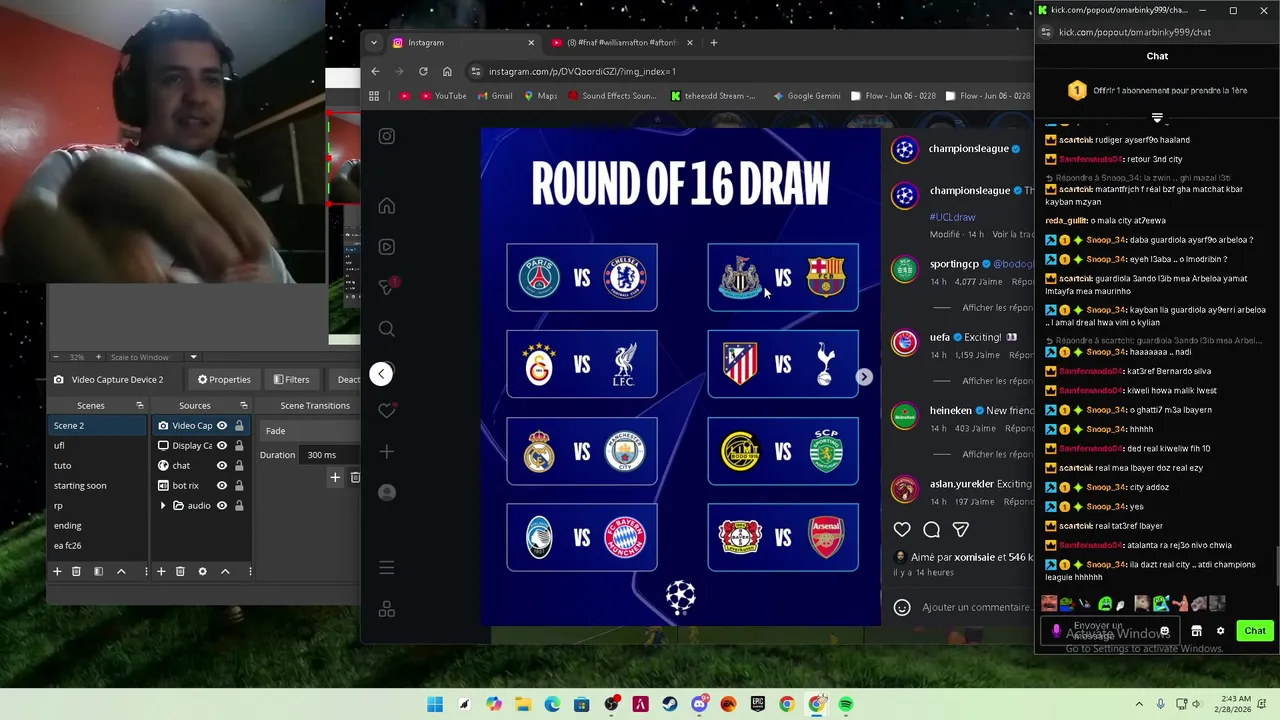The image size is (1280, 720).
Task: Unlock the chat source lock
Action: pos(239,466)
